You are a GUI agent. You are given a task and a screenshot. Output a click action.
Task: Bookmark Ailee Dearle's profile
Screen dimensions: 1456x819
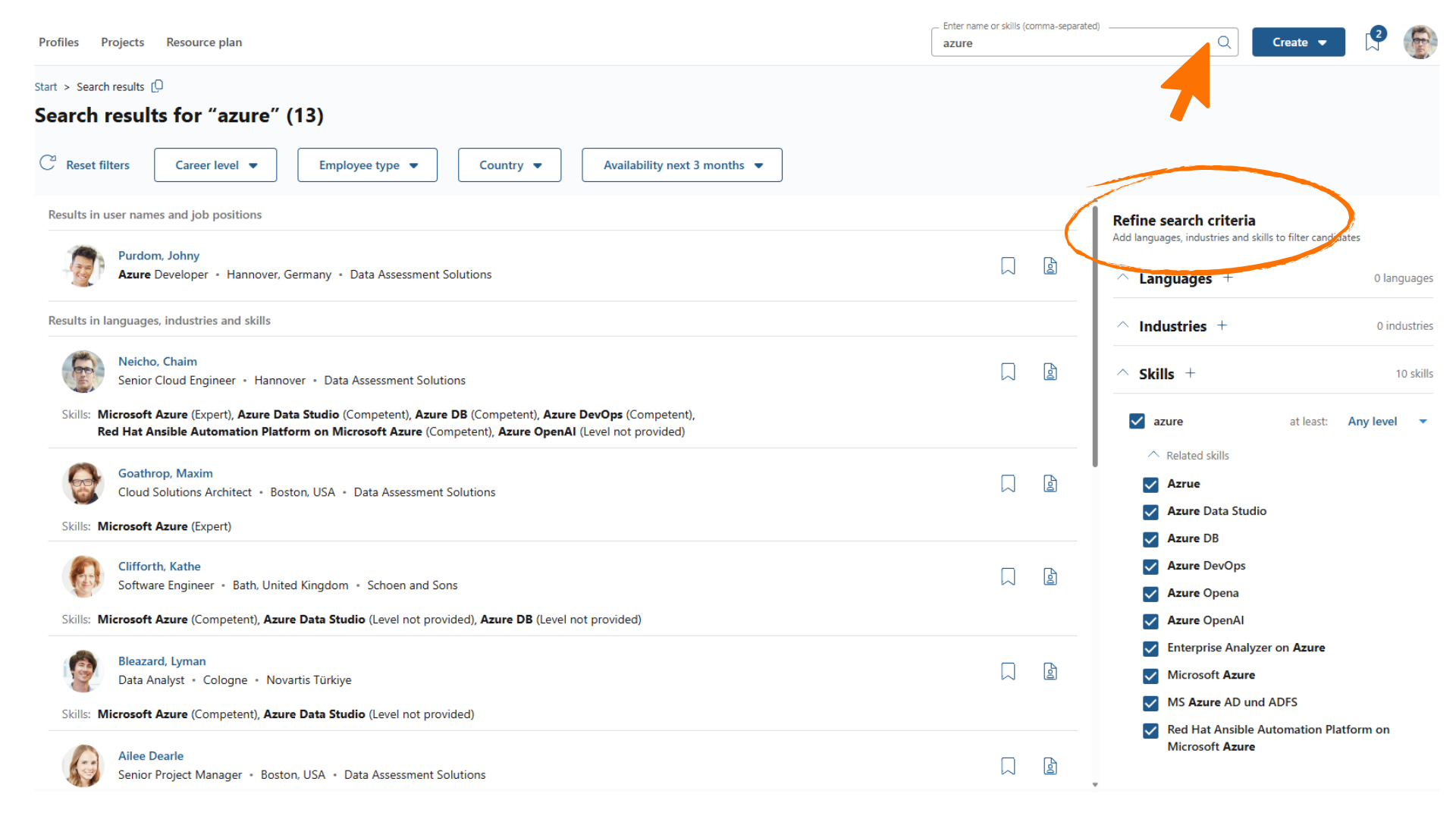[1008, 767]
